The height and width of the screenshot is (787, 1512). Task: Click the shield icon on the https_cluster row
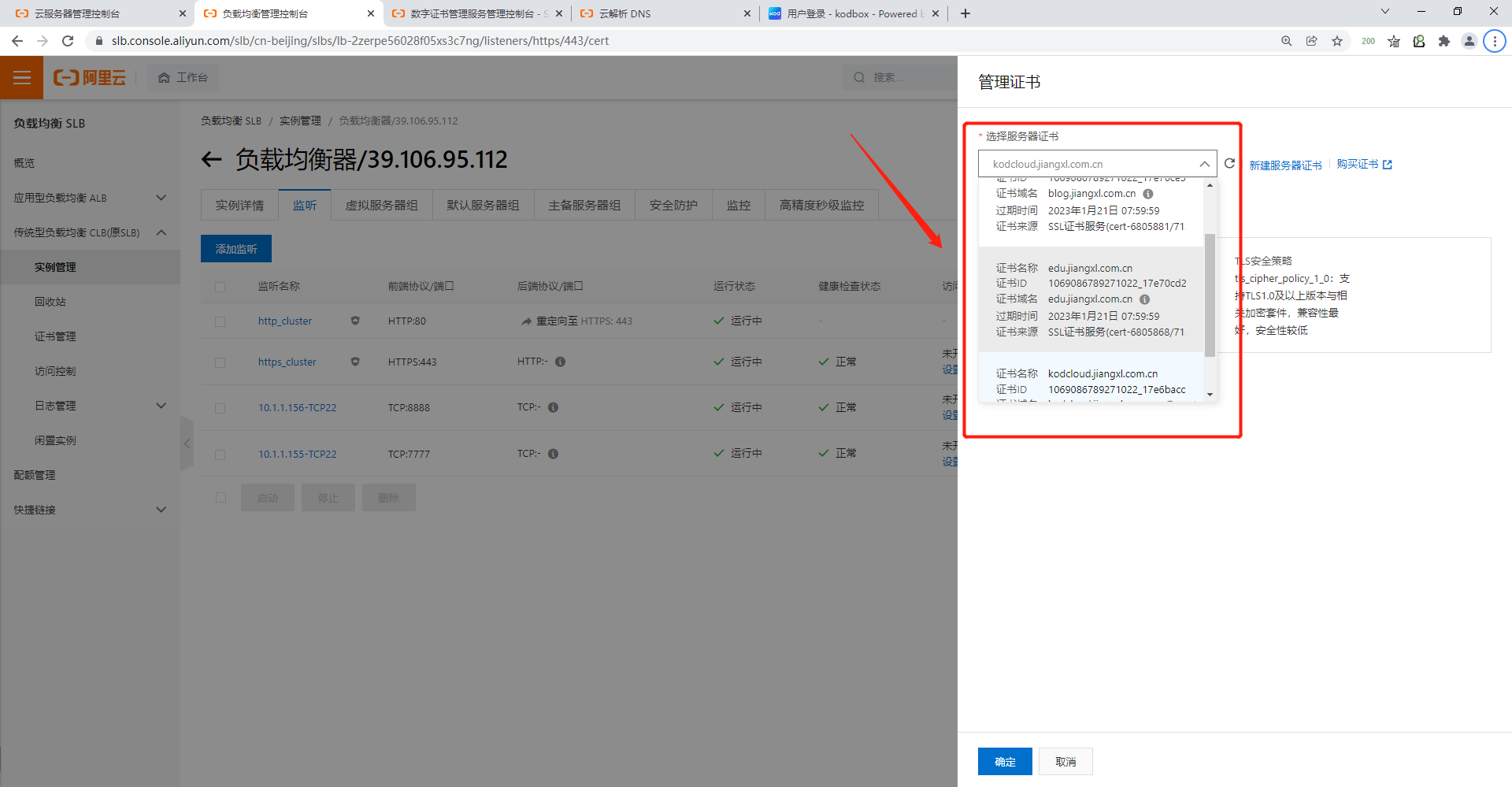click(355, 362)
